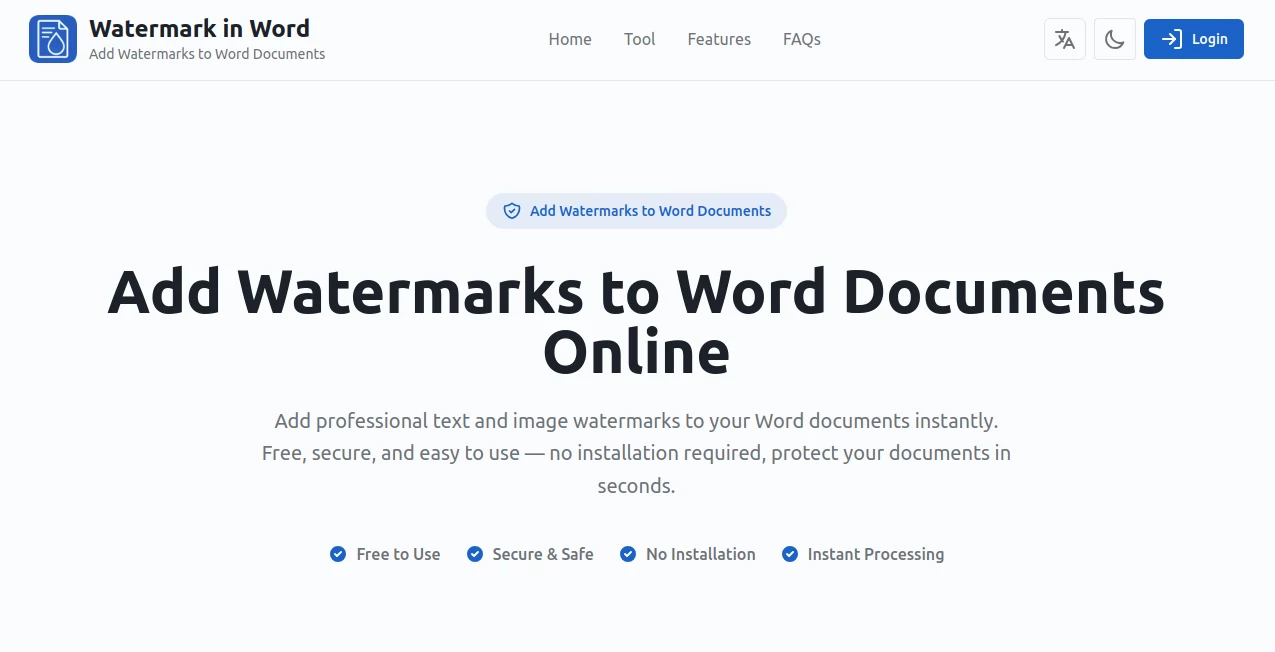Screen dimensions: 1275x652
Task: Click the checkmark beside Free to Use
Action: 338,553
